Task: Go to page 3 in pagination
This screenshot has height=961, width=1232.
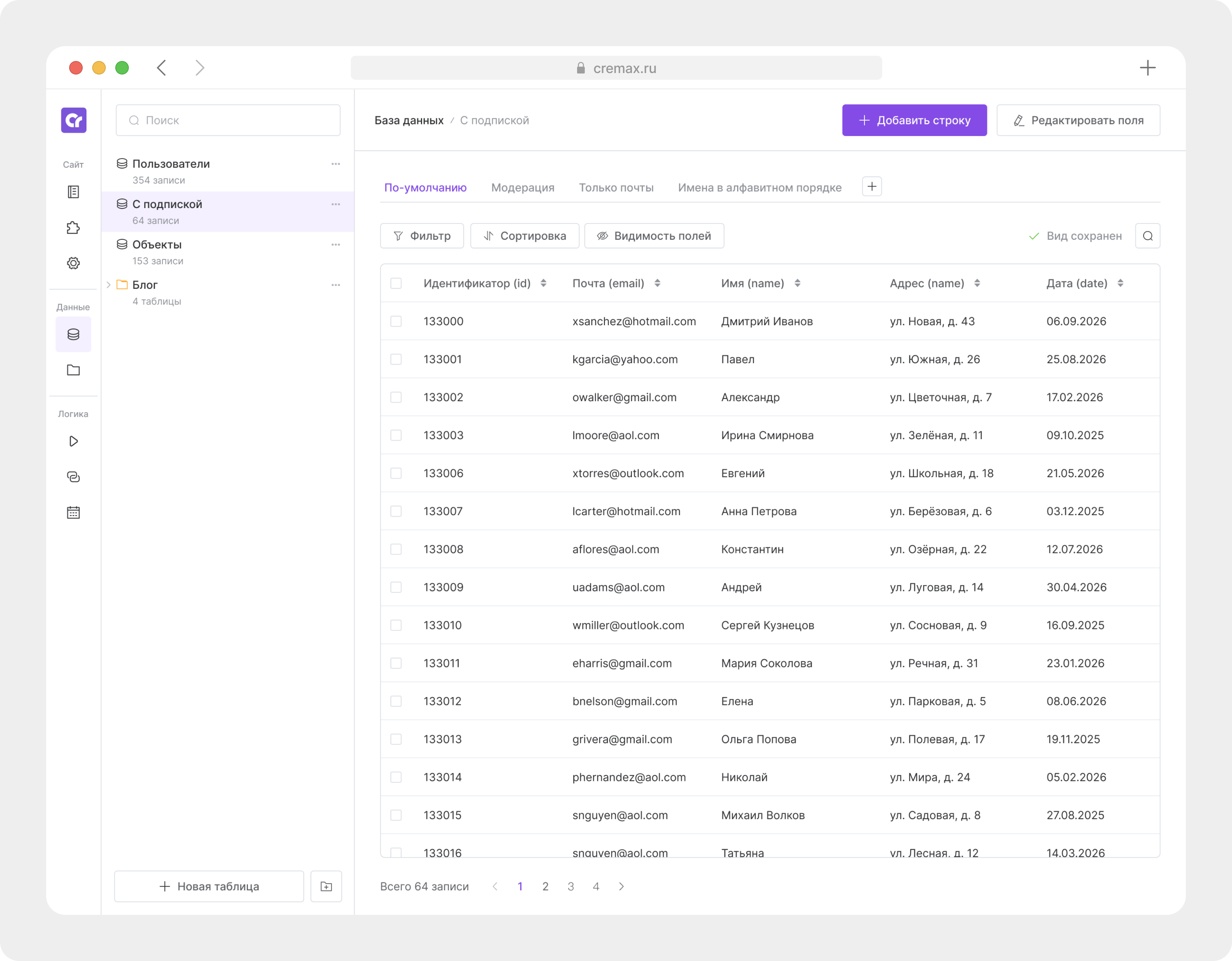Action: click(570, 886)
